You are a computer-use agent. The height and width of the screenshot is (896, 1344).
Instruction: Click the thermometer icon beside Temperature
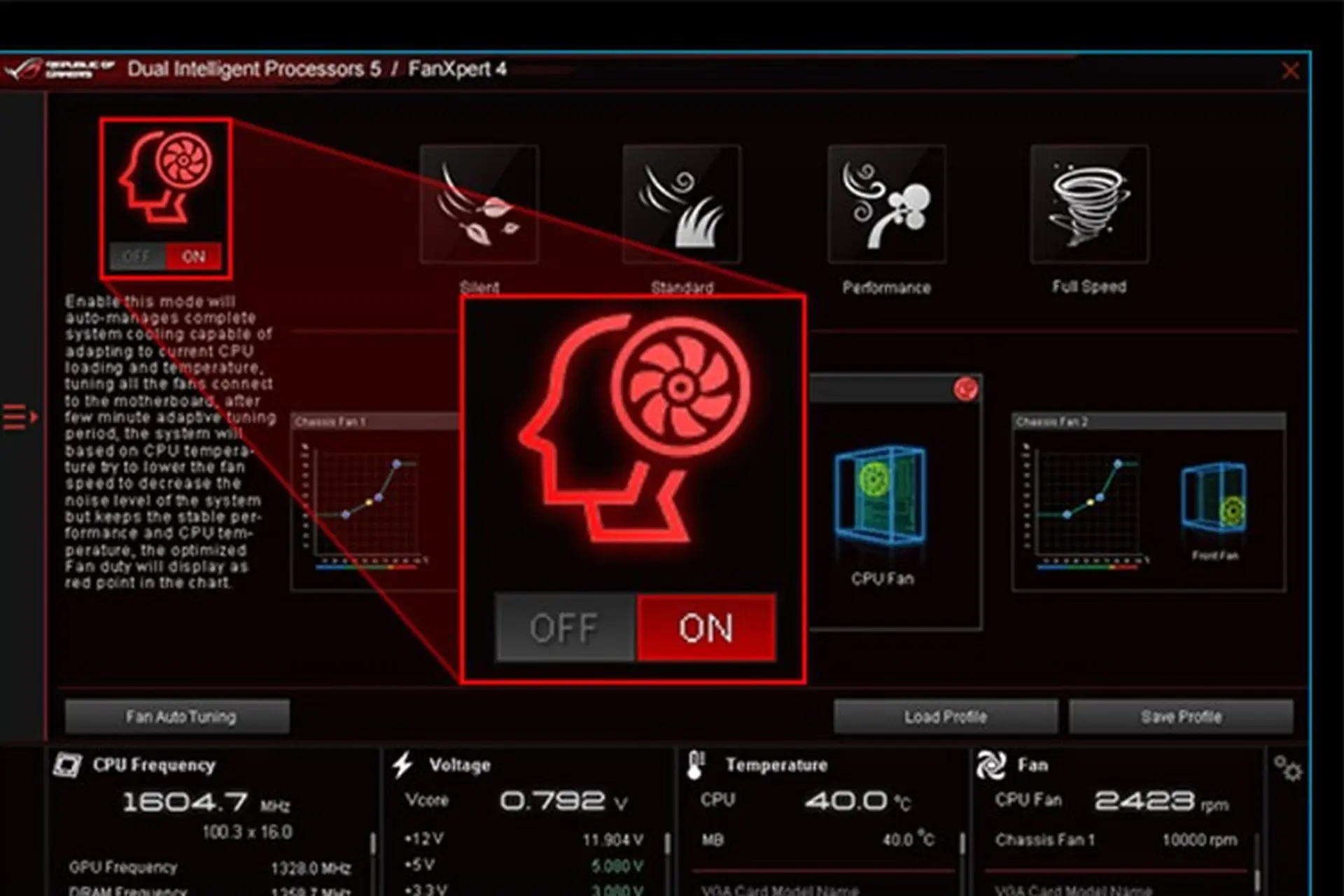pos(695,765)
